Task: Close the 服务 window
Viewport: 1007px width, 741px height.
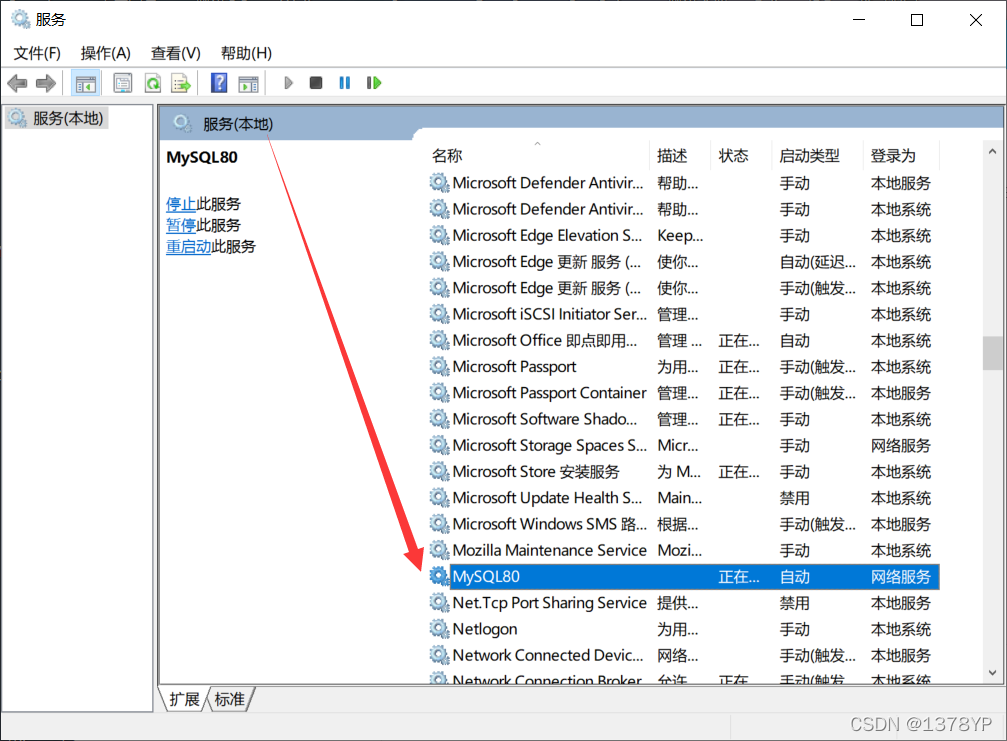Action: tap(976, 20)
